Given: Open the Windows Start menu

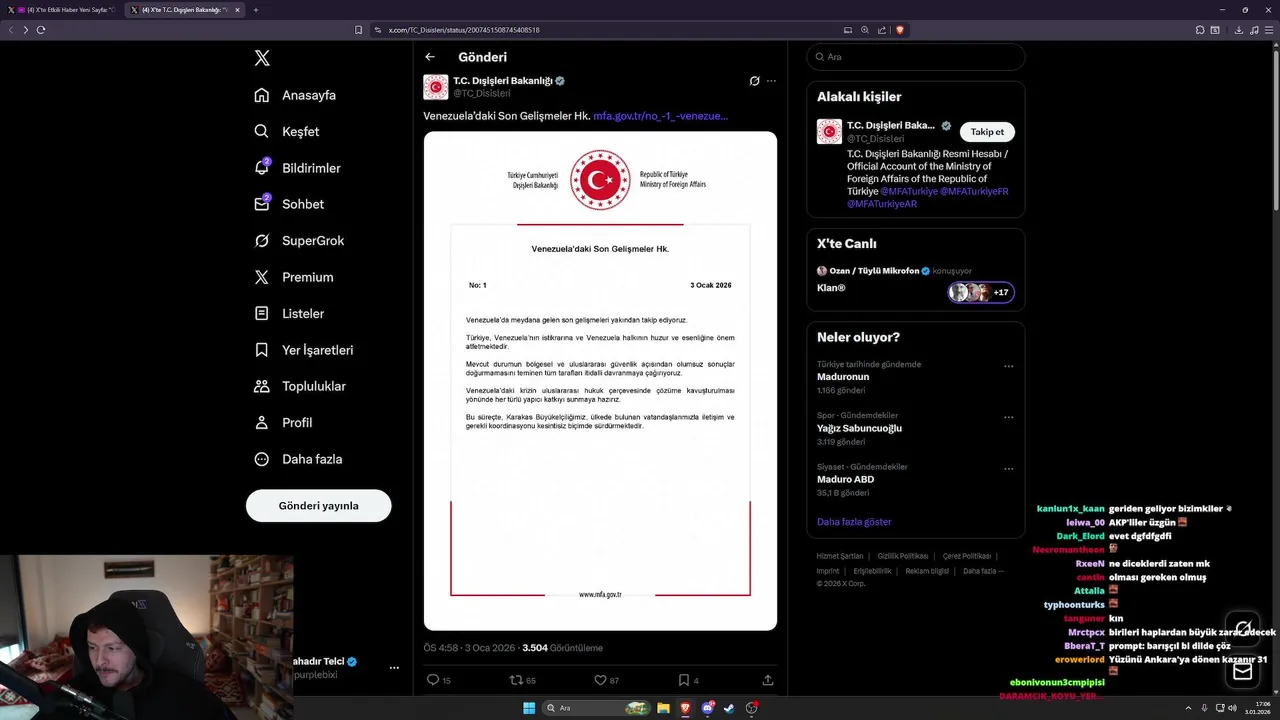Looking at the screenshot, I should pos(529,708).
